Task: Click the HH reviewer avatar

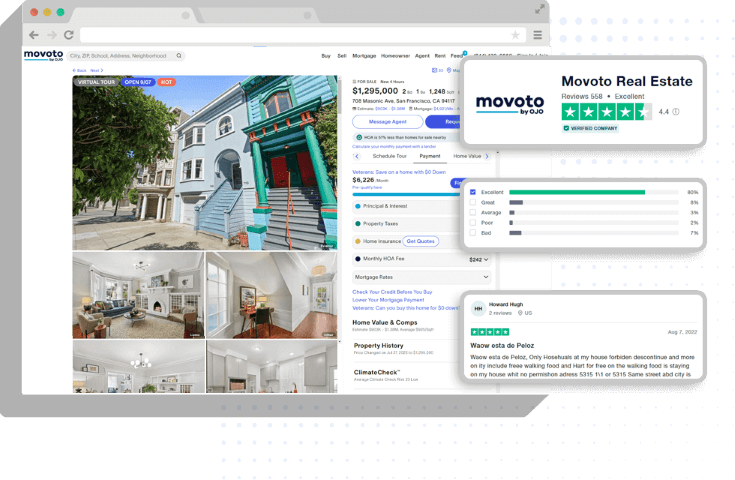Action: pos(478,308)
